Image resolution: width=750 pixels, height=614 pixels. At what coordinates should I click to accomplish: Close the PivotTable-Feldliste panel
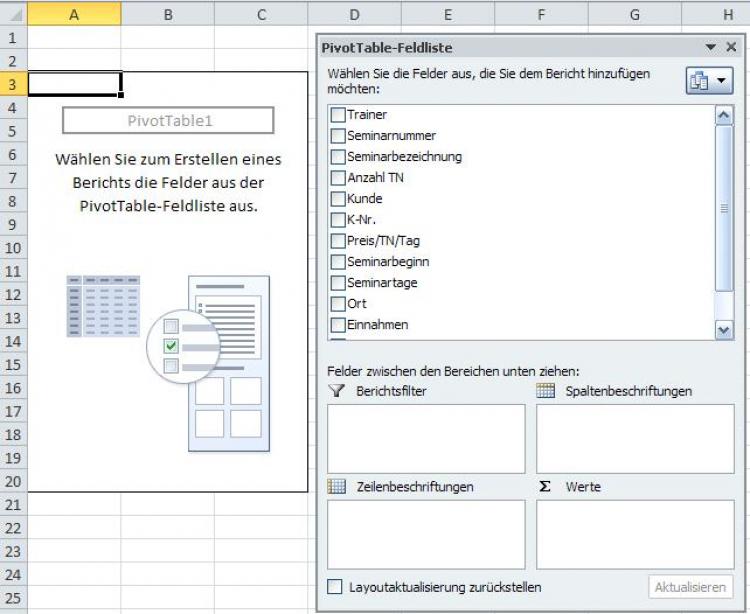point(732,47)
